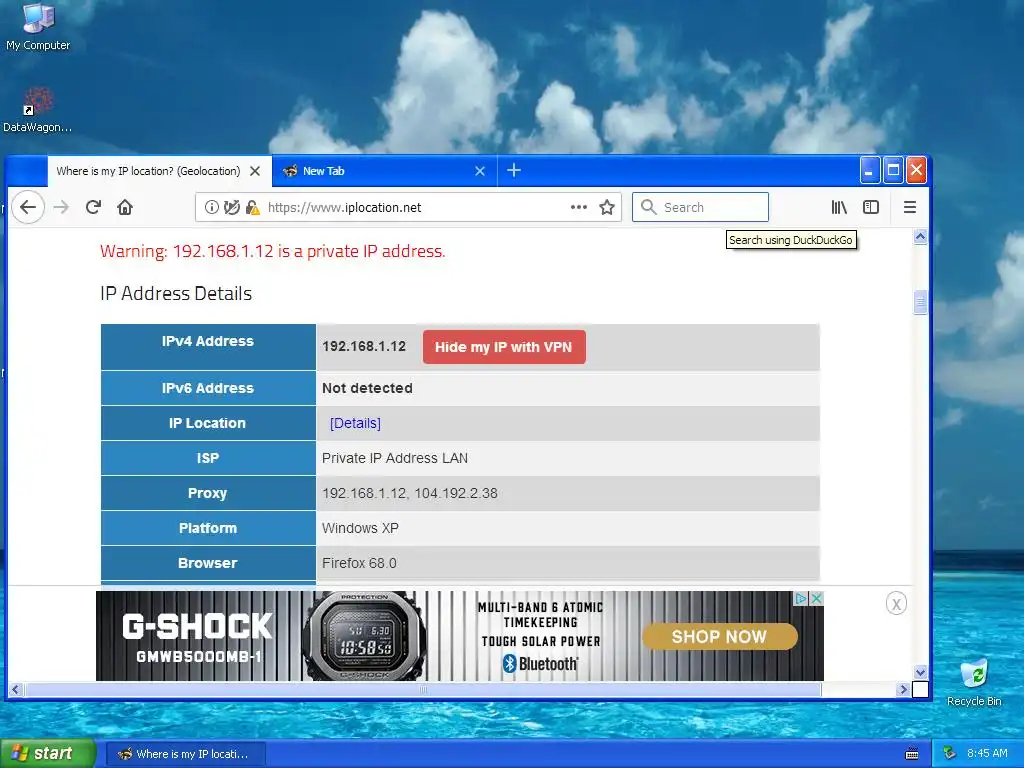Viewport: 1024px width, 768px height.
Task: Click the 'IP Location' header cell
Action: click(208, 423)
